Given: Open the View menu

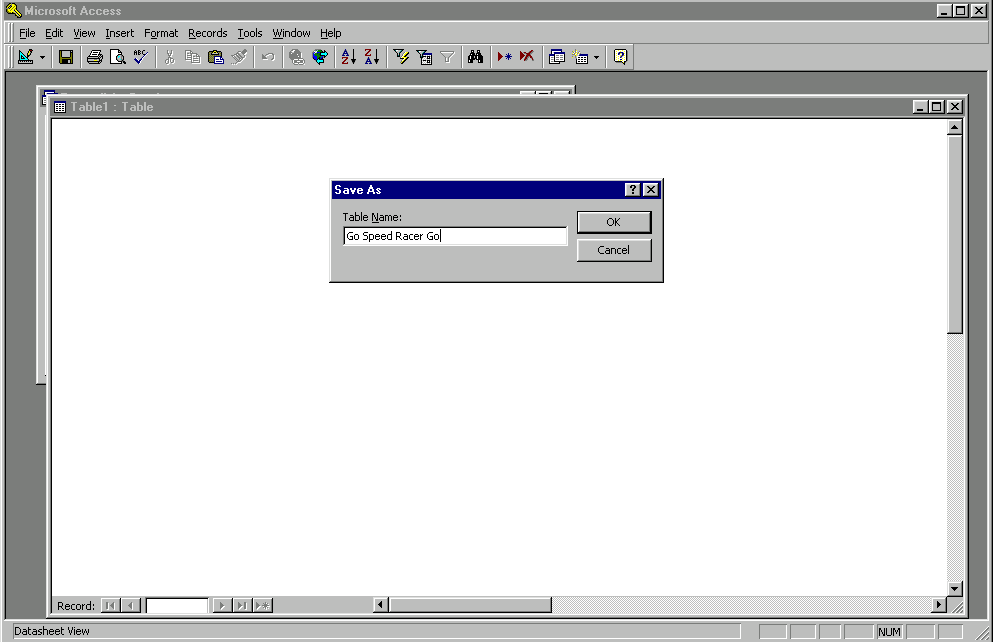Looking at the screenshot, I should (84, 33).
